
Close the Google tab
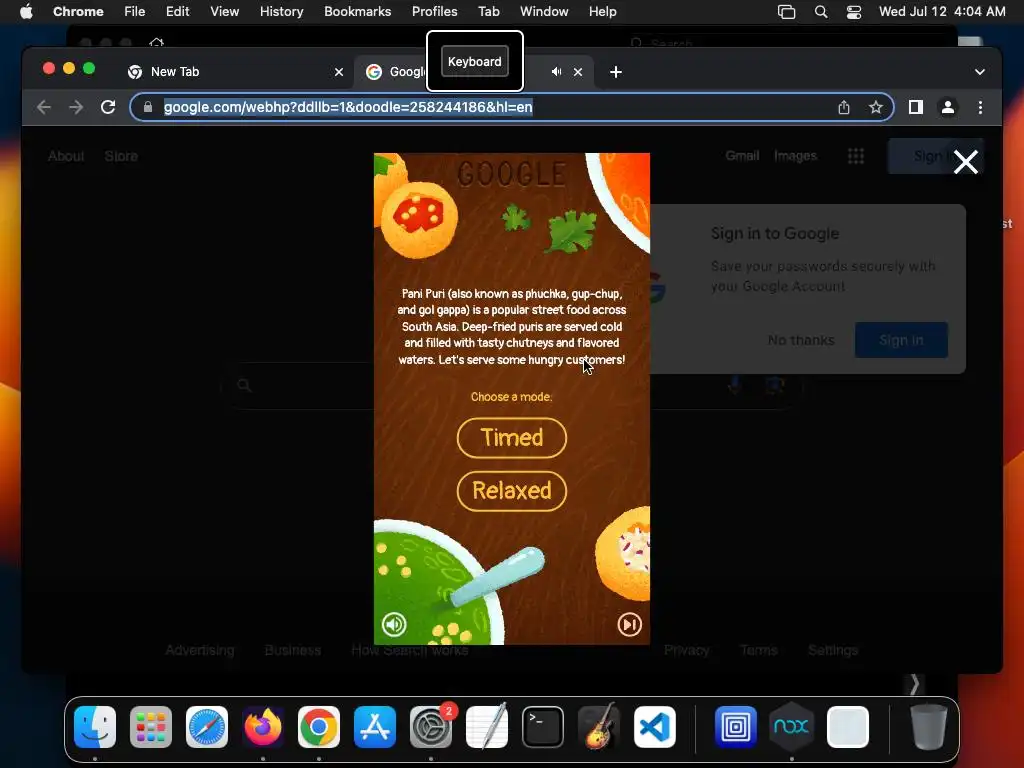[578, 72]
